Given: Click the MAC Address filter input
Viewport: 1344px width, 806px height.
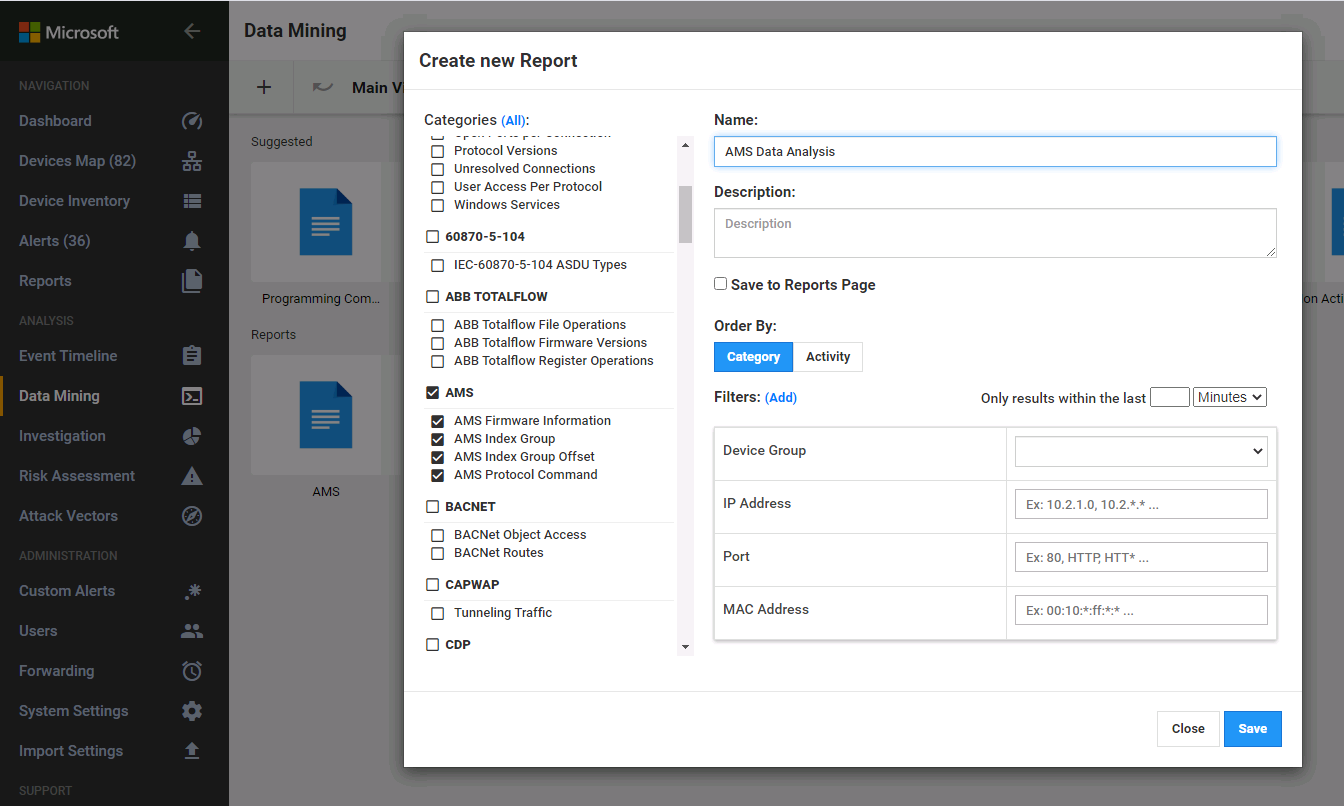Looking at the screenshot, I should tap(1141, 610).
